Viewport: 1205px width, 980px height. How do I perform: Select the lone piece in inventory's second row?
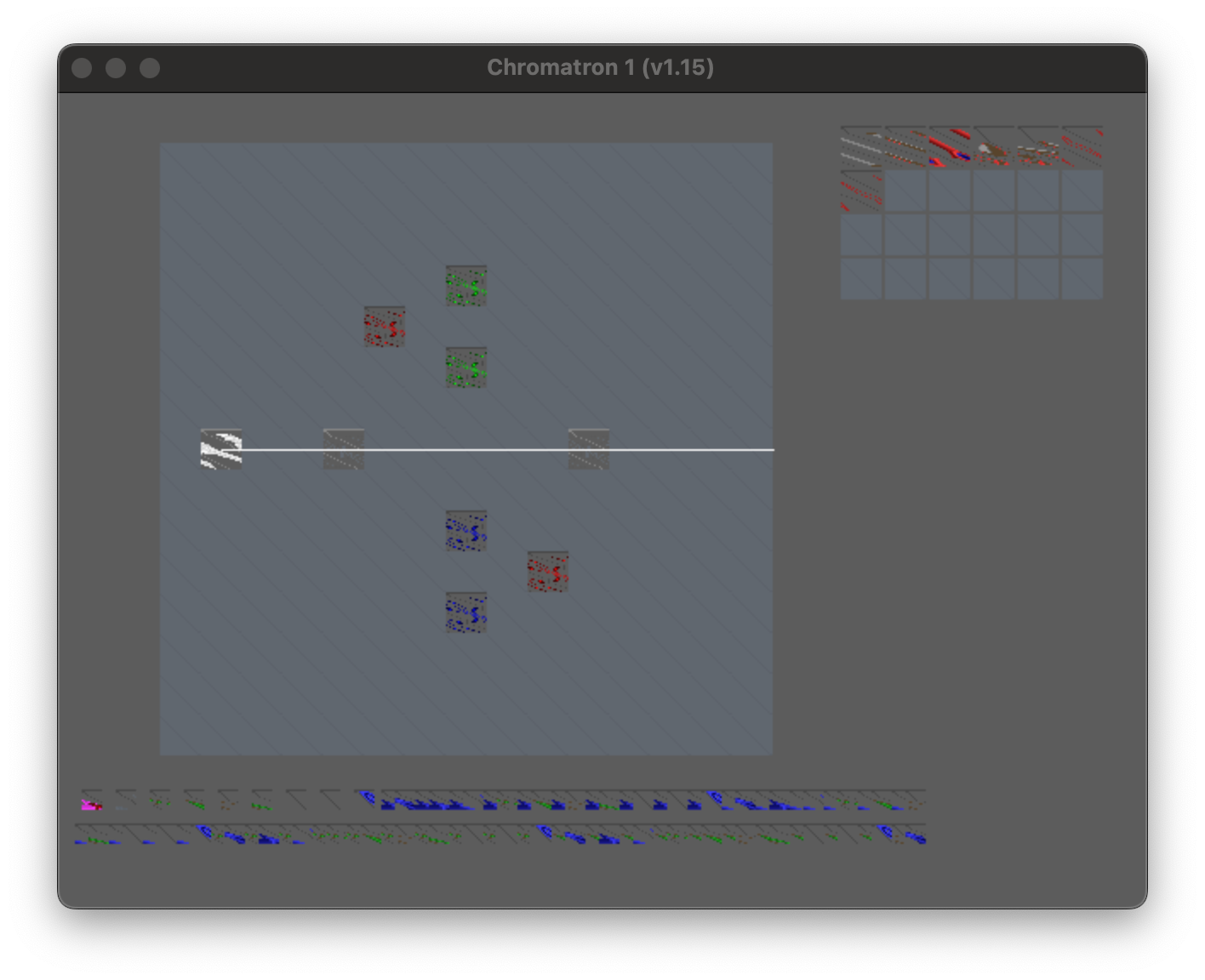[861, 191]
